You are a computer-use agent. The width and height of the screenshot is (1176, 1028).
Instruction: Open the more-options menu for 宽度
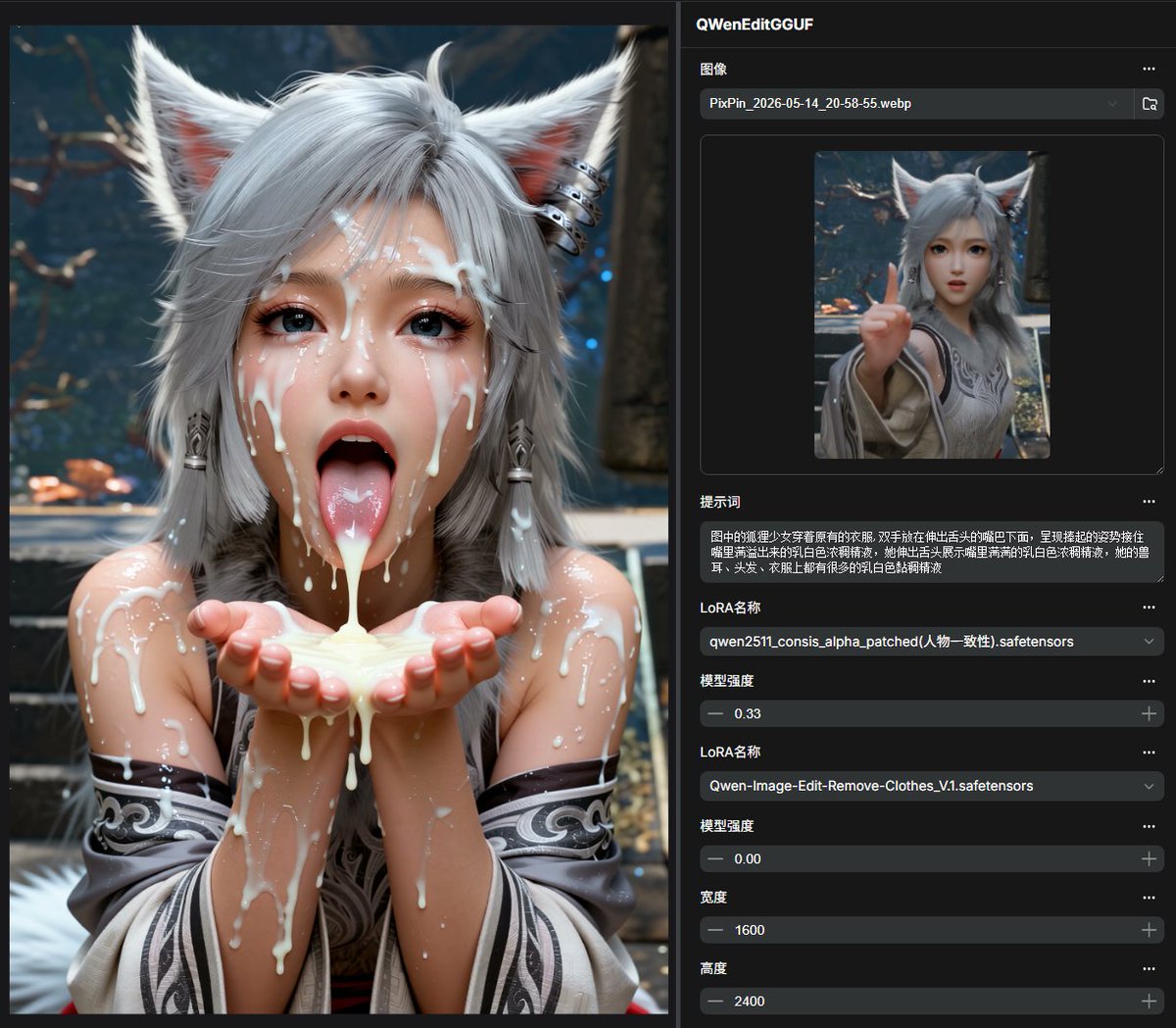1149,898
